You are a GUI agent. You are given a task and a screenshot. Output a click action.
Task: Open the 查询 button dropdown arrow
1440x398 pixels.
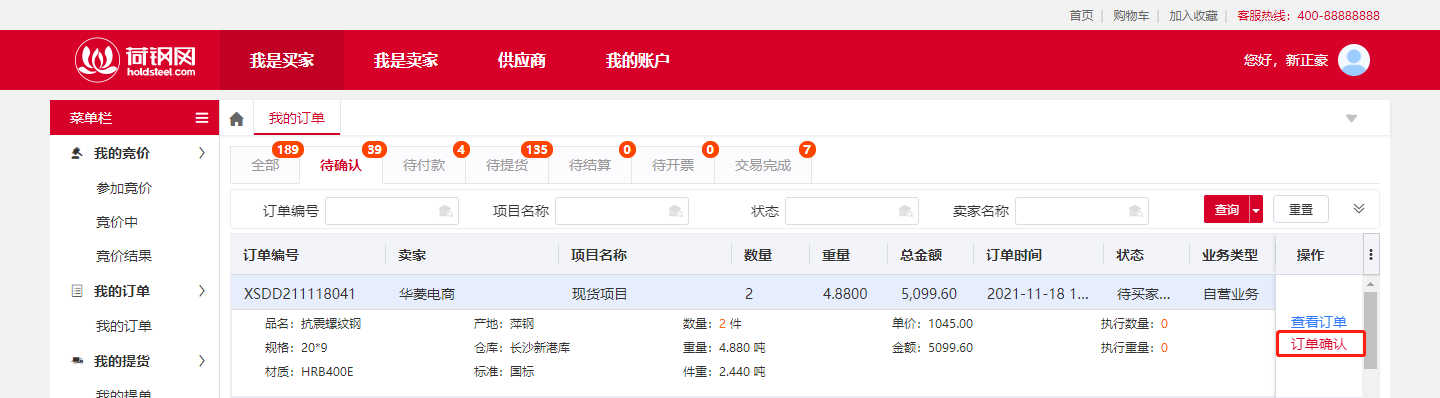click(1256, 210)
